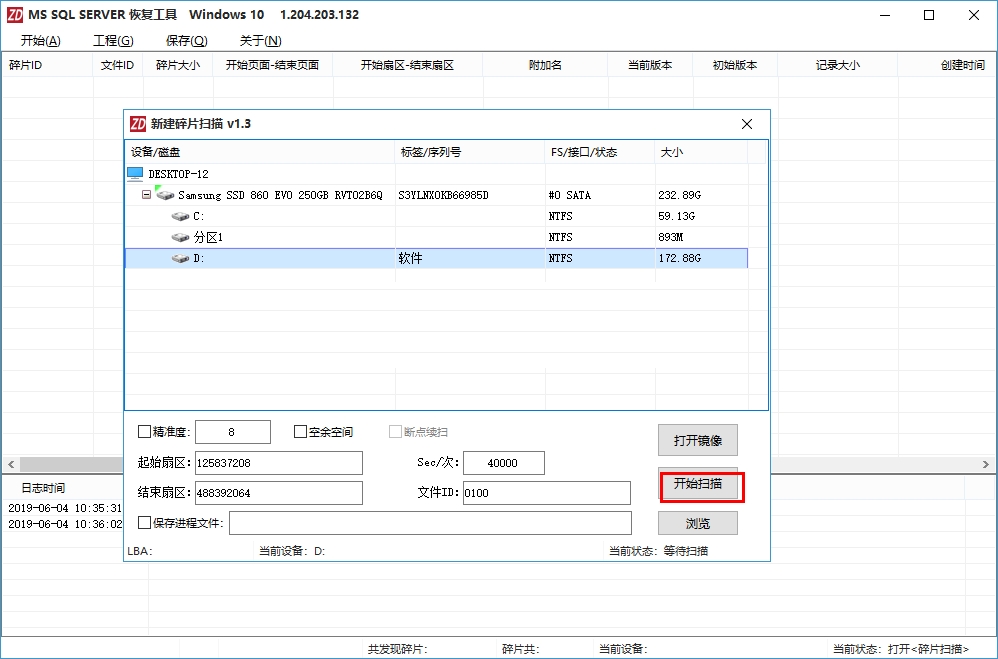Click the 记录大小 column header
The height and width of the screenshot is (659, 998).
click(x=838, y=65)
